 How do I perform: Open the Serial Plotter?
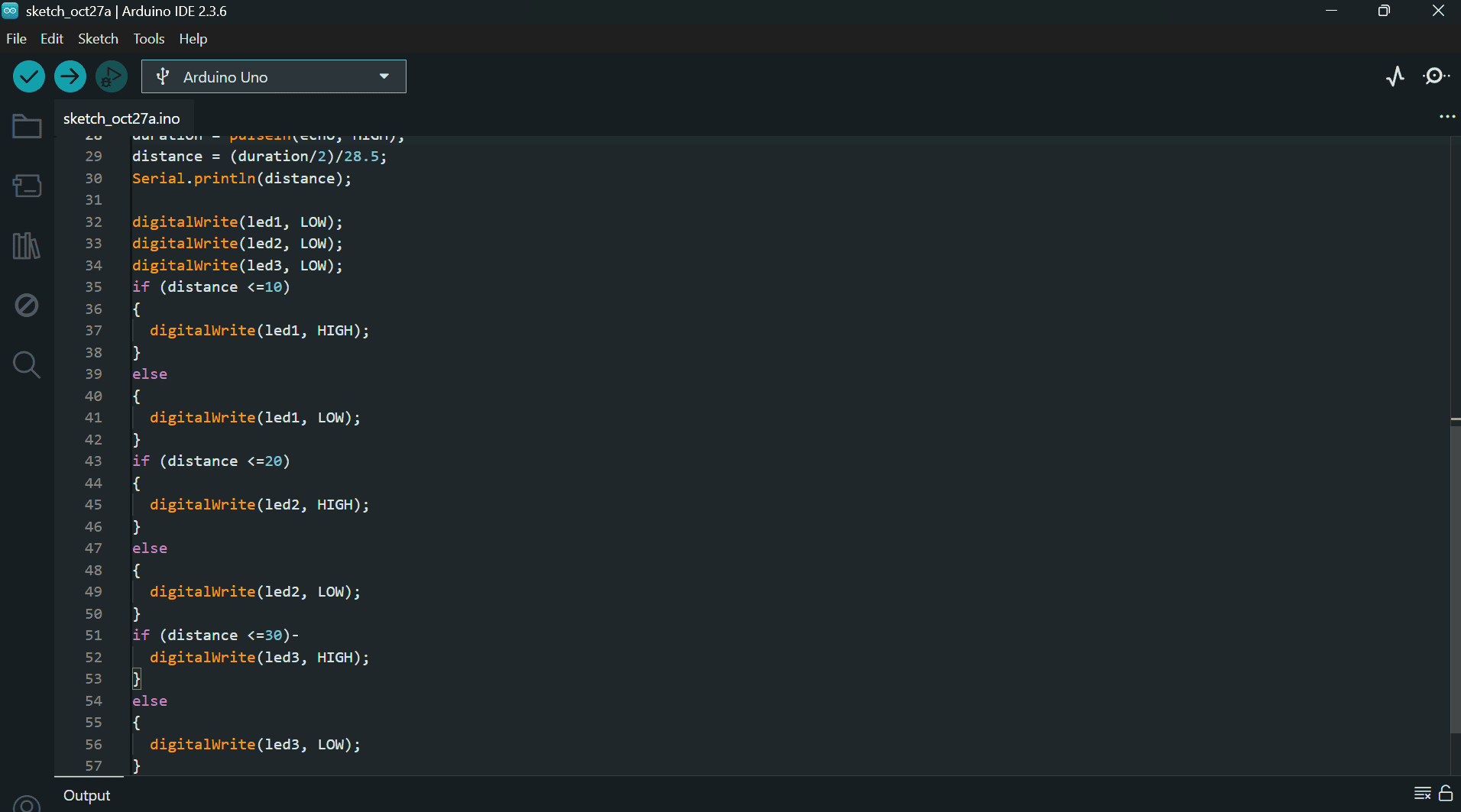click(x=1395, y=76)
